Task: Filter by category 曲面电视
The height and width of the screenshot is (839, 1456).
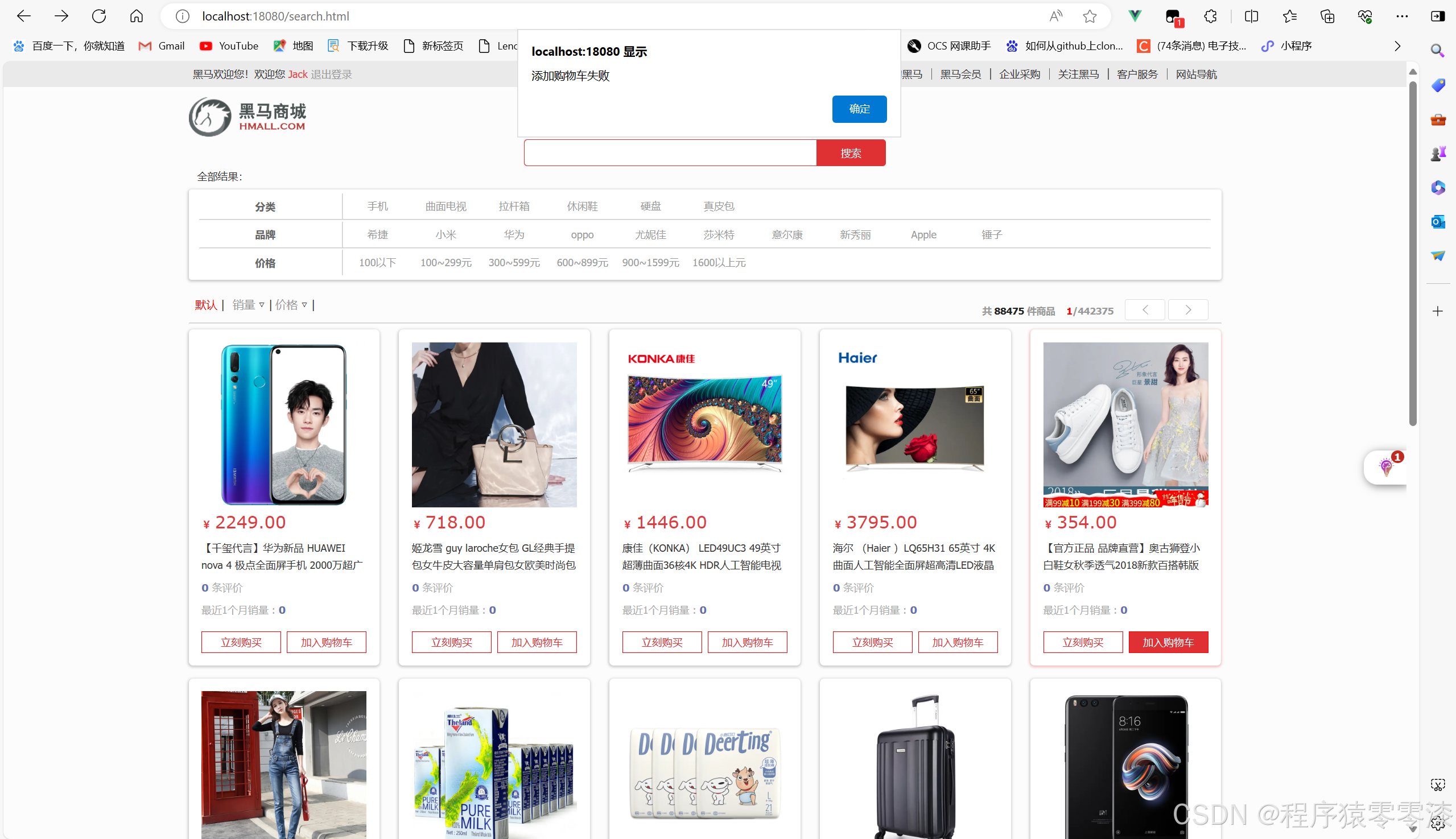Action: [446, 206]
